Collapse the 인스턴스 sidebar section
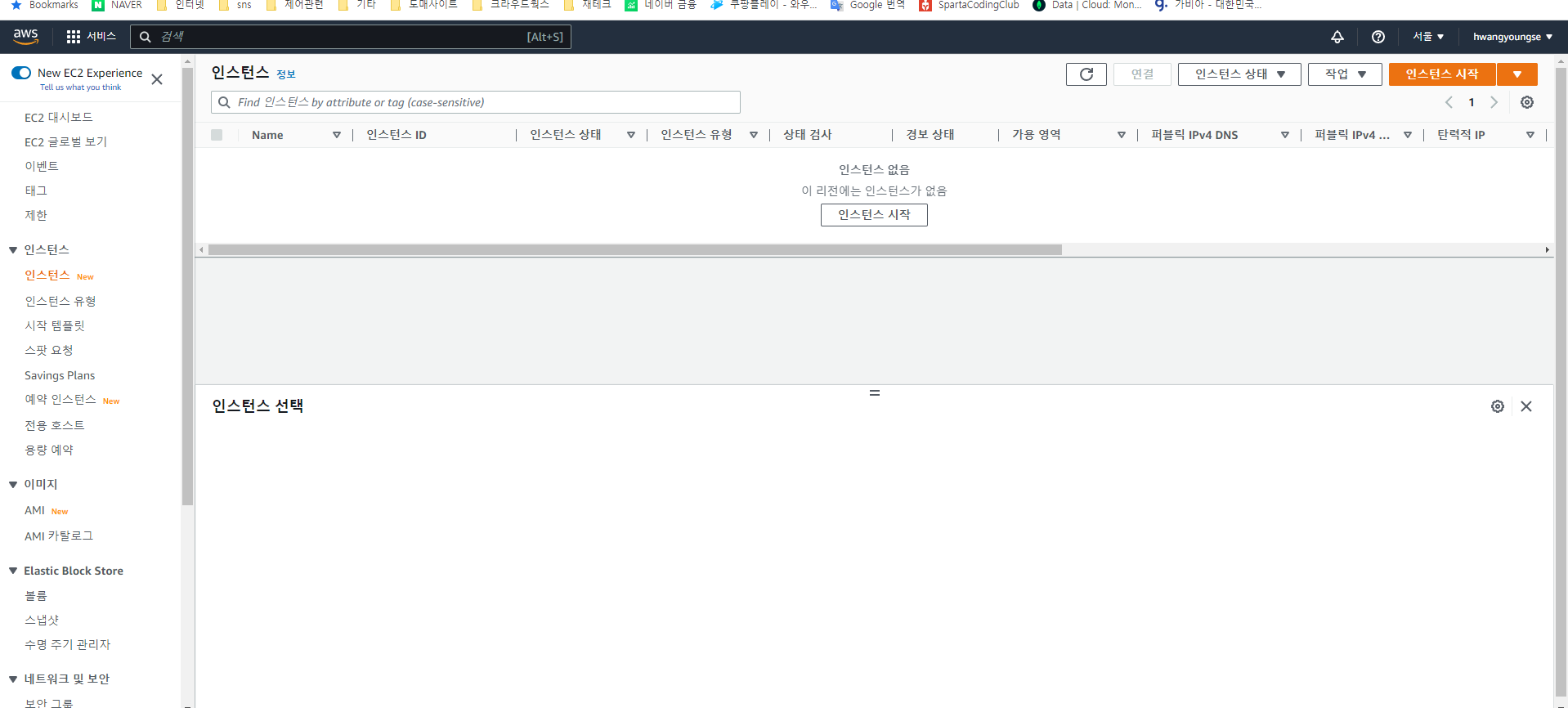Screen dimensions: 1568x708 point(13,249)
